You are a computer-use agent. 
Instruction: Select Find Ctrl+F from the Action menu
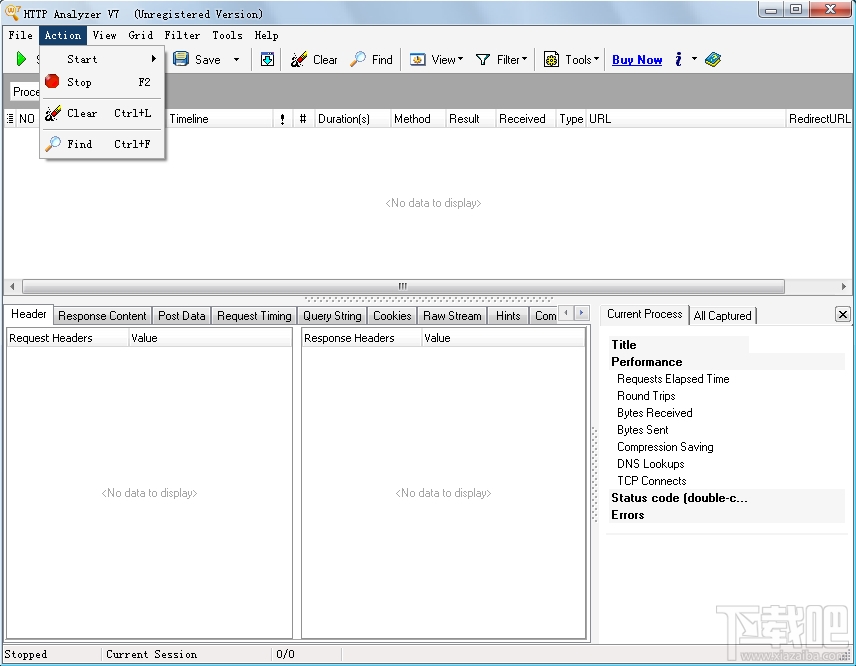pyautogui.click(x=78, y=143)
